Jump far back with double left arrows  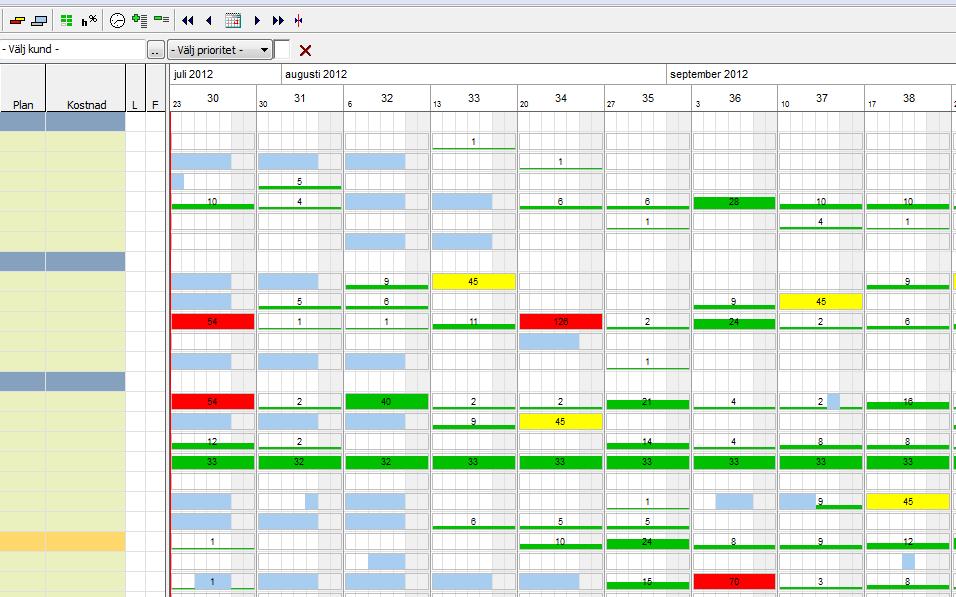point(188,21)
